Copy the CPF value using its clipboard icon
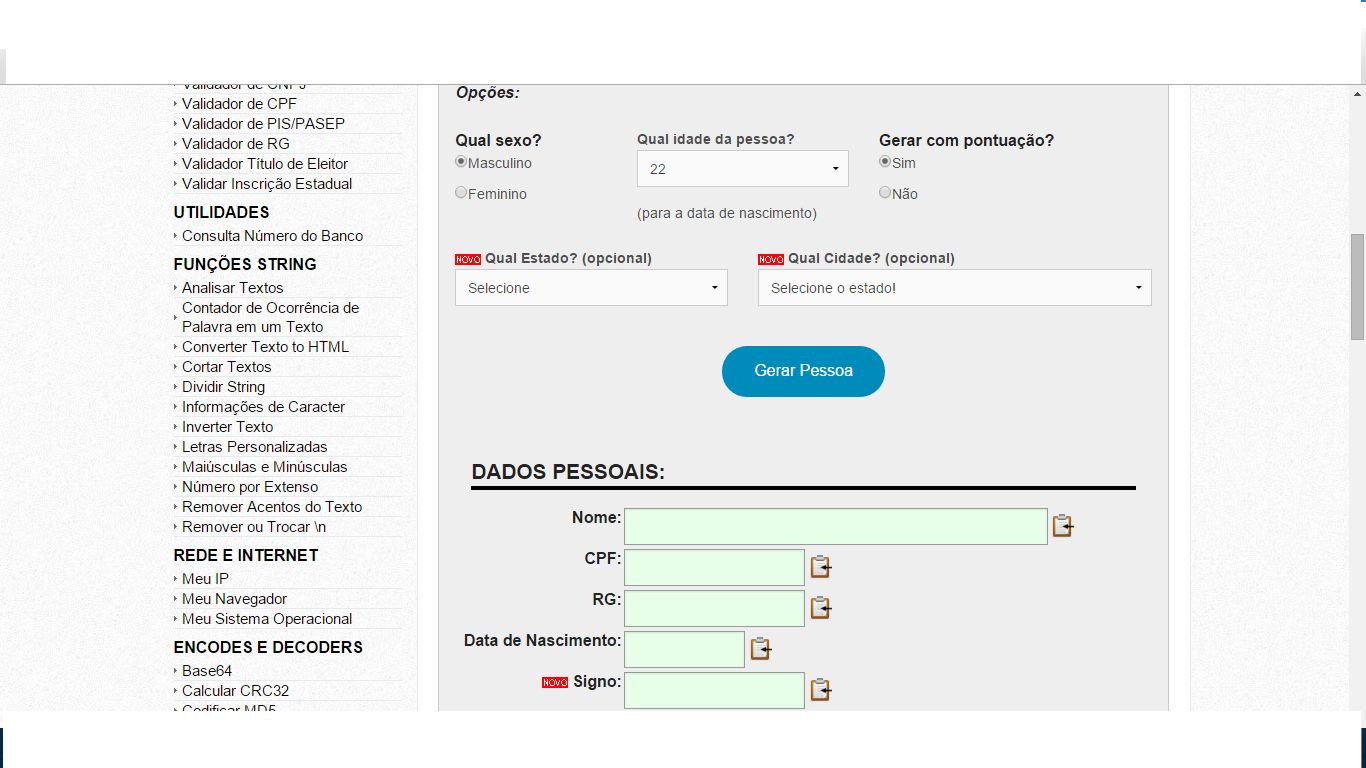The image size is (1366, 768). 820,567
